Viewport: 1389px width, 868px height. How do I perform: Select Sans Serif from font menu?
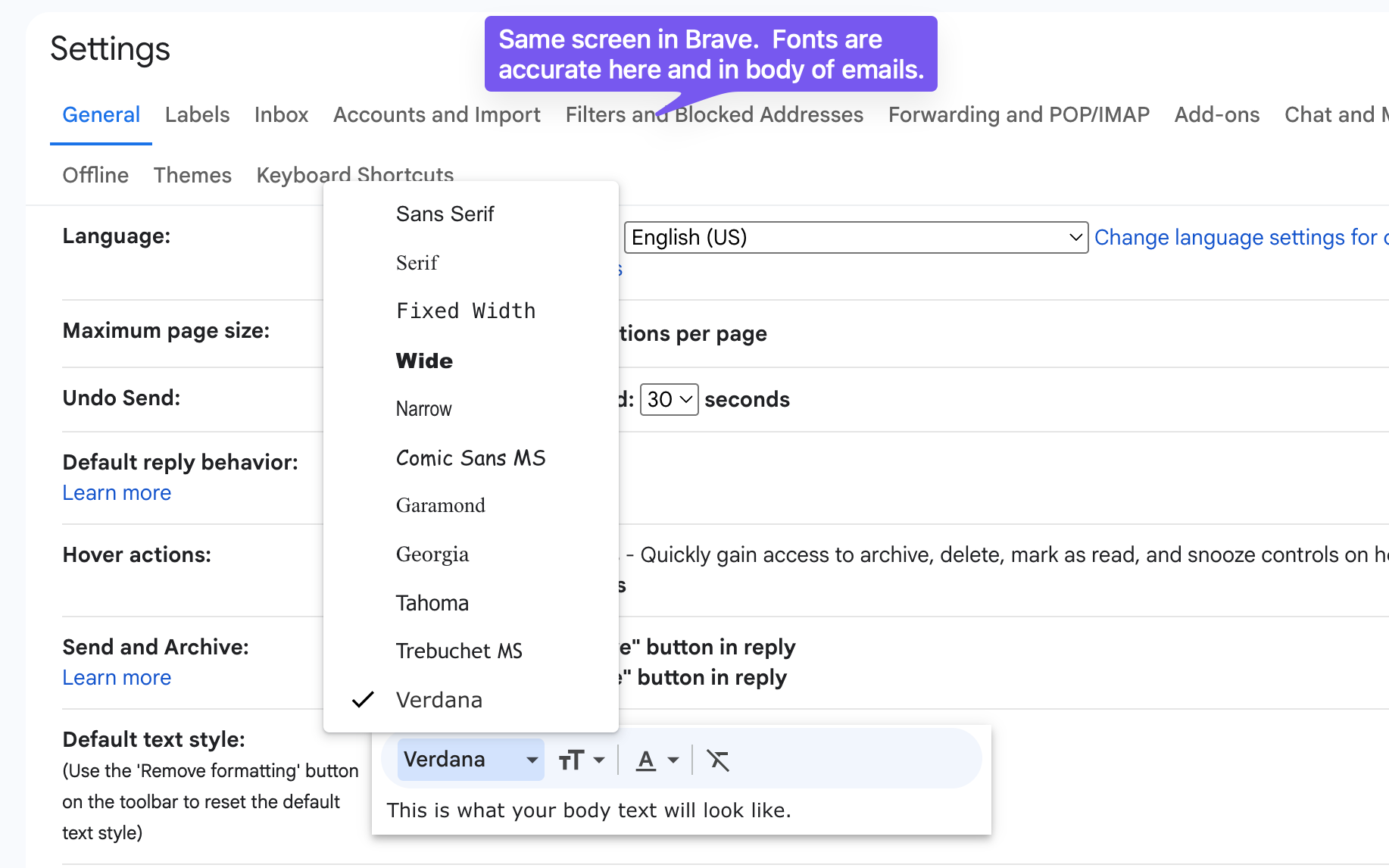point(445,214)
